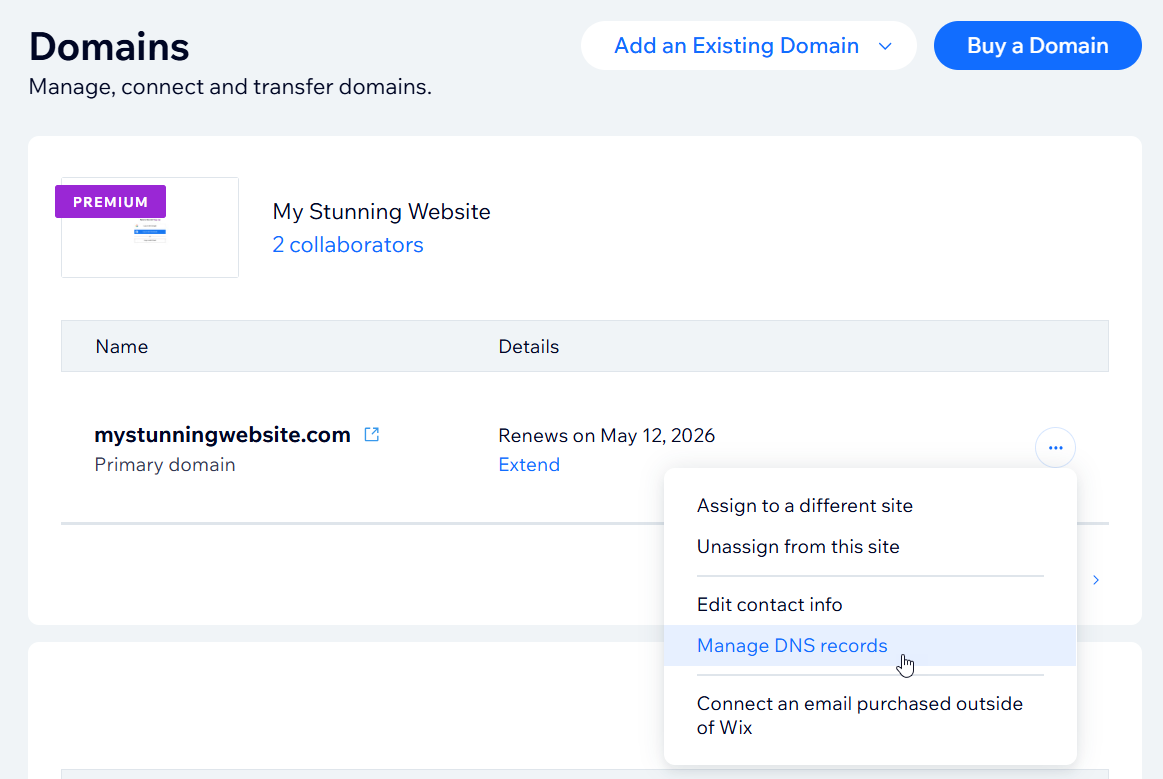Click the Buy a Domain button

pos(1037,46)
